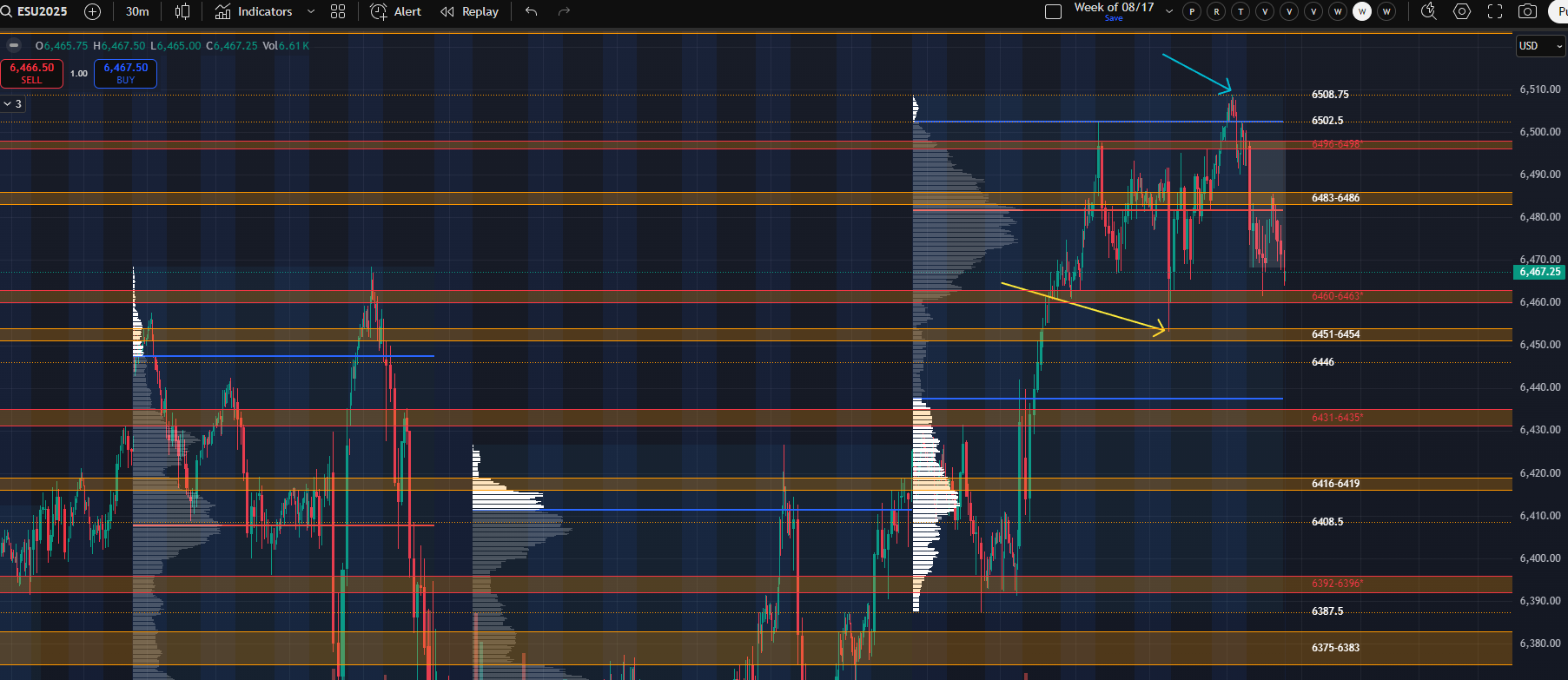The width and height of the screenshot is (1568, 680).
Task: Click the plus icon to compare symbols
Action: (93, 11)
